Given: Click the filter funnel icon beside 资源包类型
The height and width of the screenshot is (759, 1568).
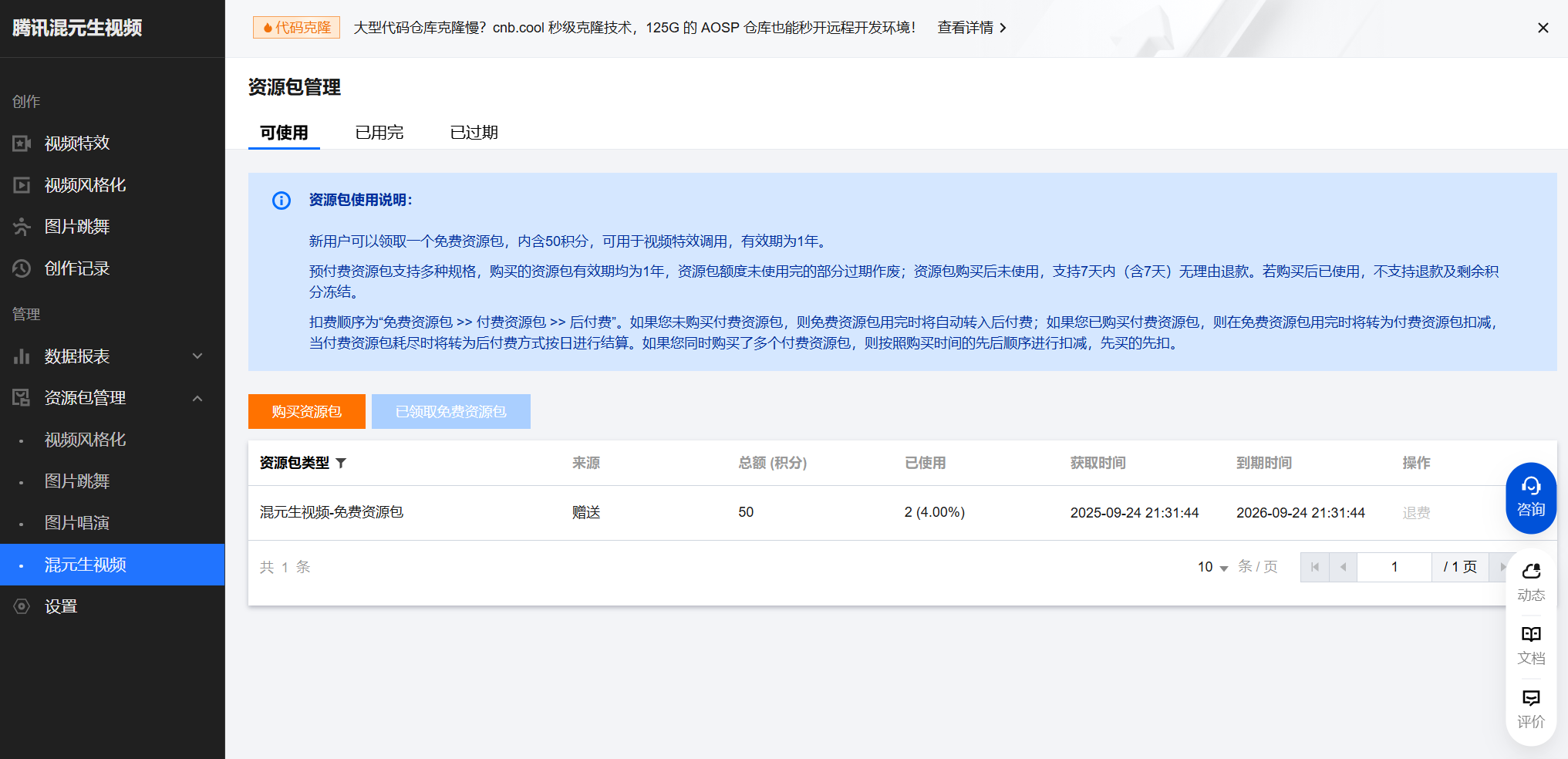Looking at the screenshot, I should [x=341, y=463].
